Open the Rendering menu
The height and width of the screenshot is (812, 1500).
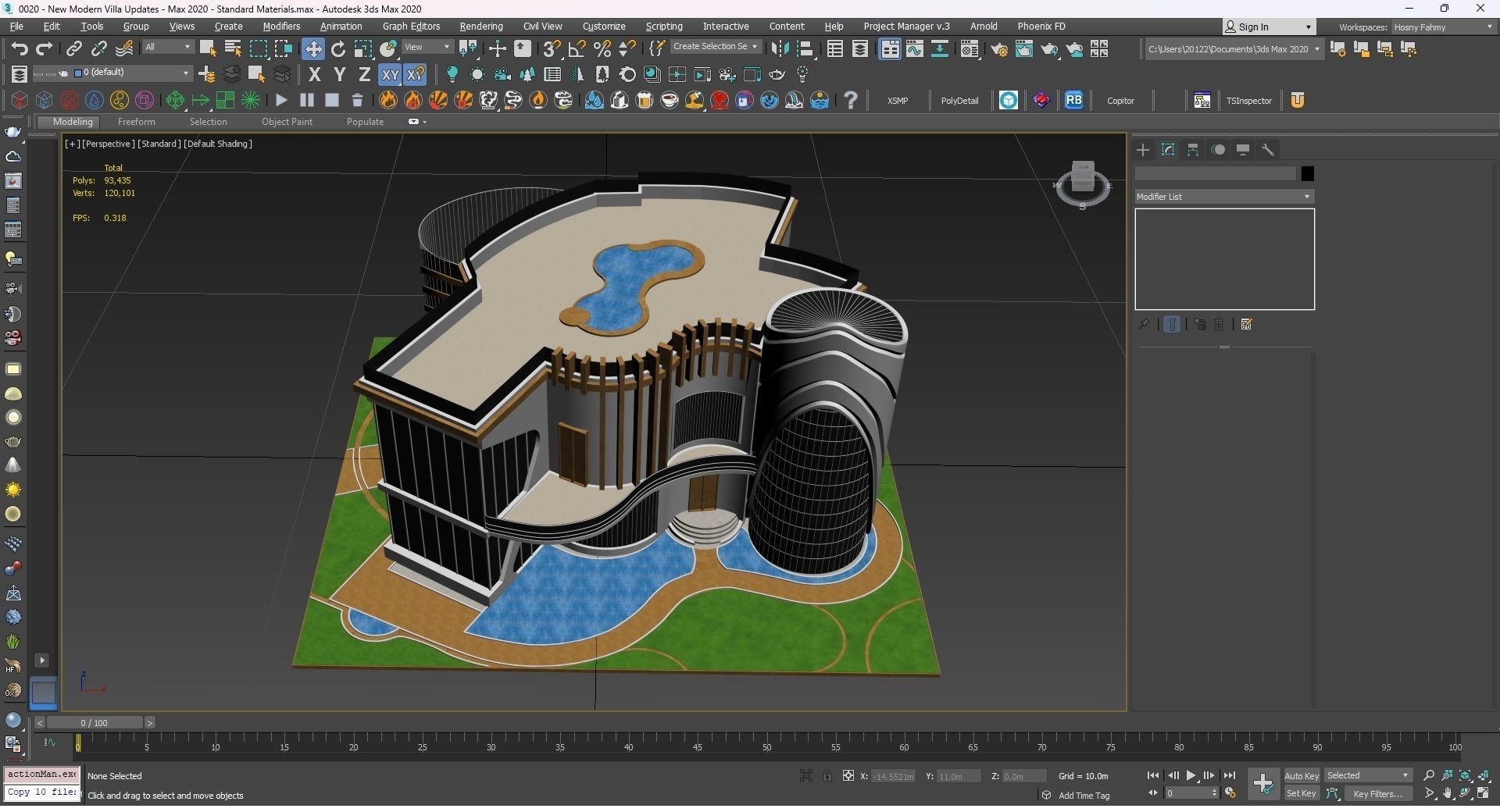(x=480, y=27)
